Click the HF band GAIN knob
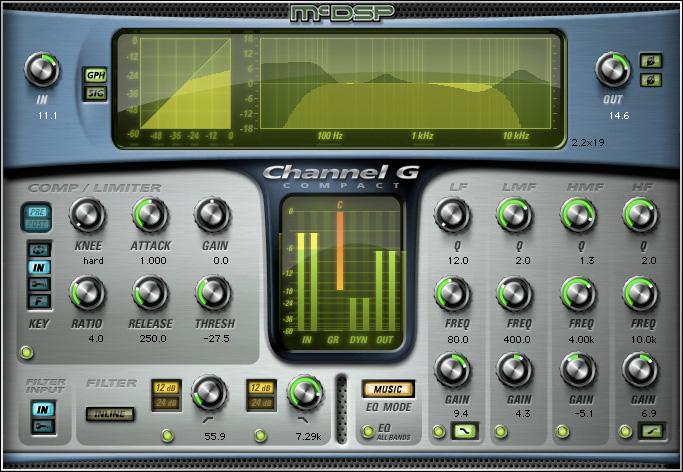Screen dimensions: 683x472 [640, 370]
